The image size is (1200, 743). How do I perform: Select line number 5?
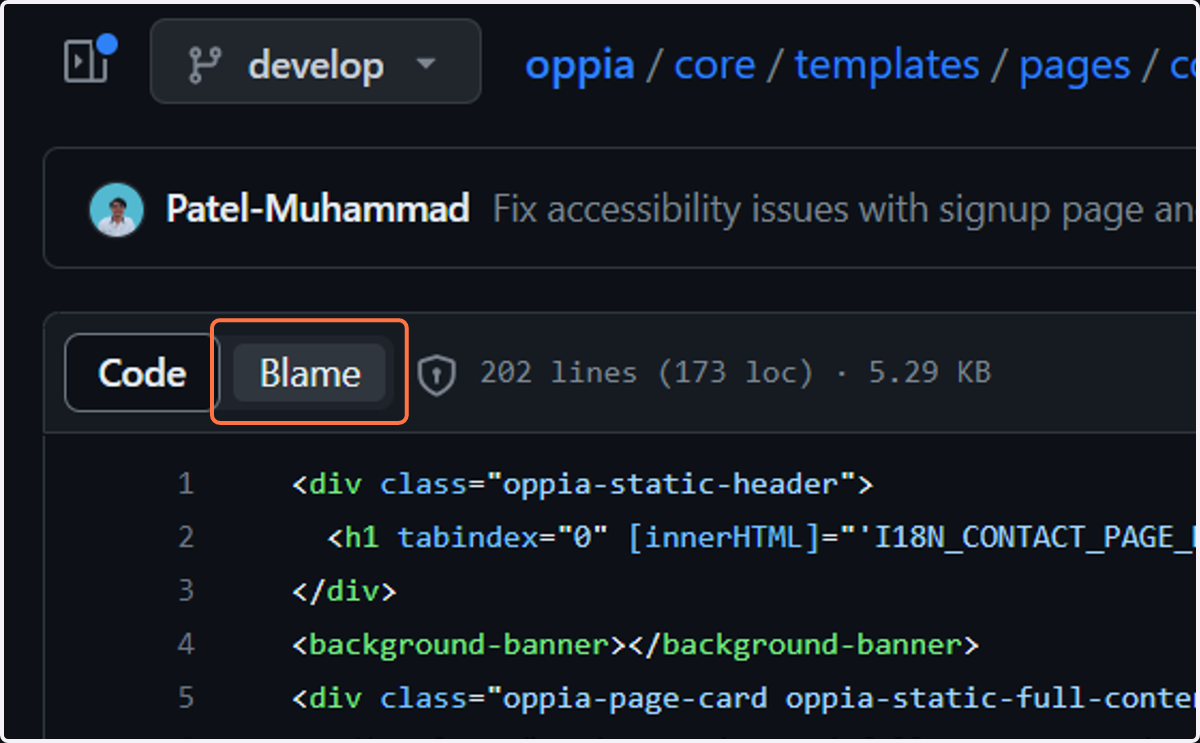[185, 698]
